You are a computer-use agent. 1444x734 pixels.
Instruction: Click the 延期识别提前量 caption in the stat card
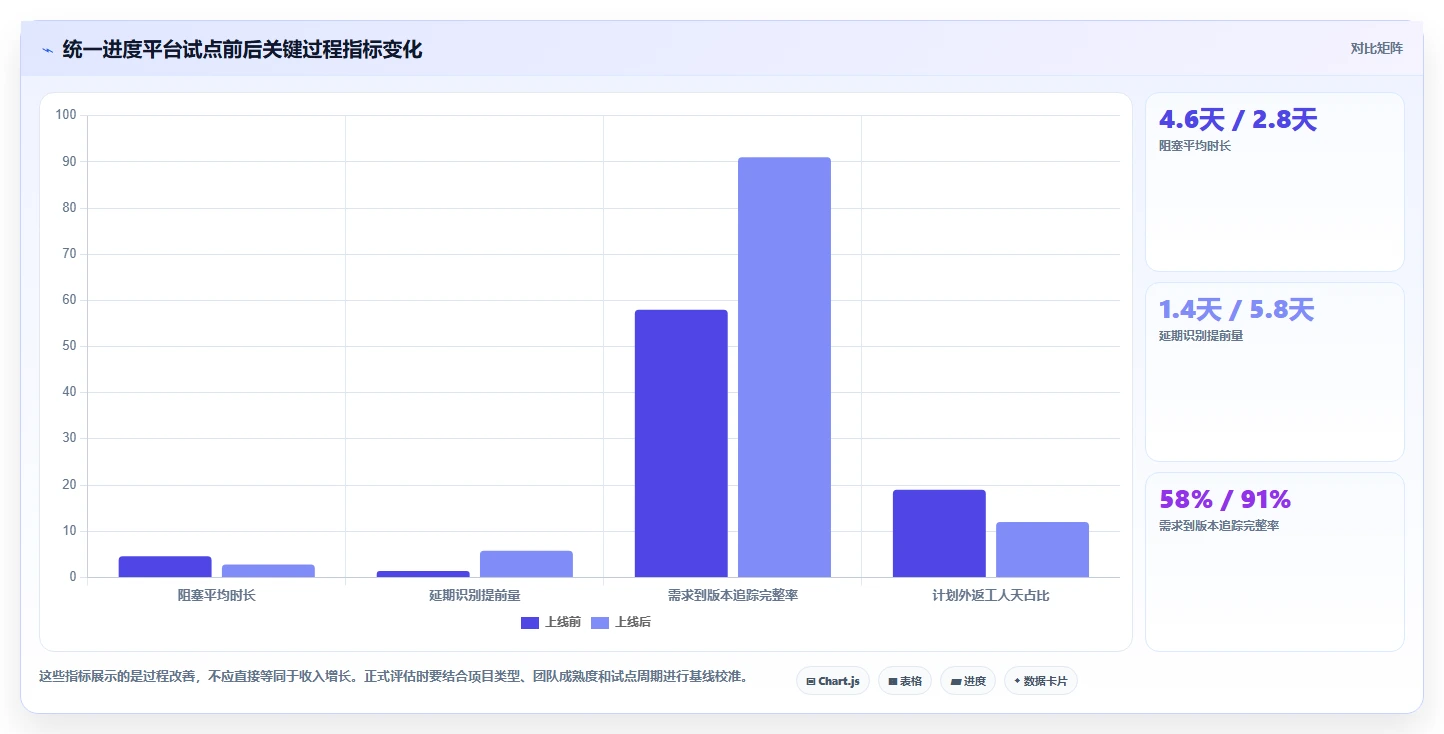1201,336
